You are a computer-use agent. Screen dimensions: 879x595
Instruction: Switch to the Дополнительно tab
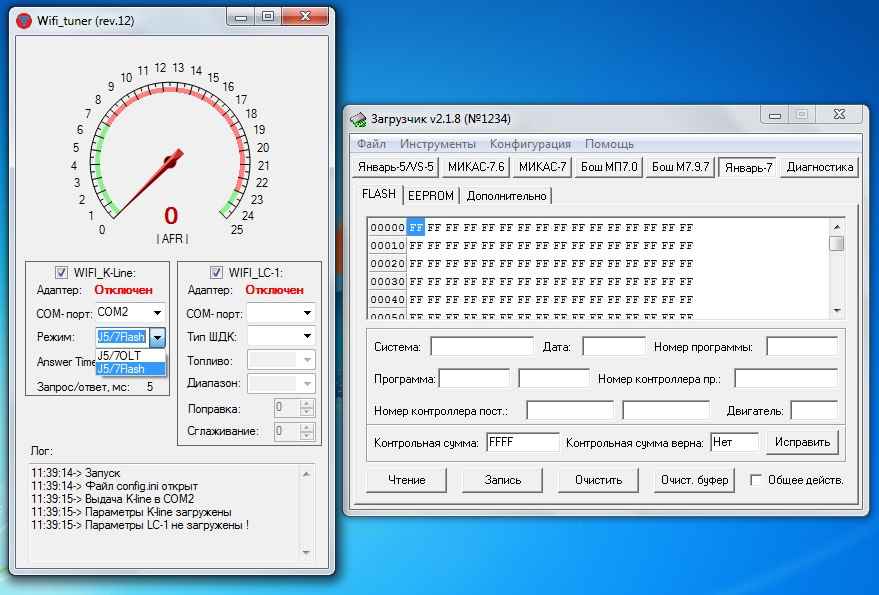[506, 195]
